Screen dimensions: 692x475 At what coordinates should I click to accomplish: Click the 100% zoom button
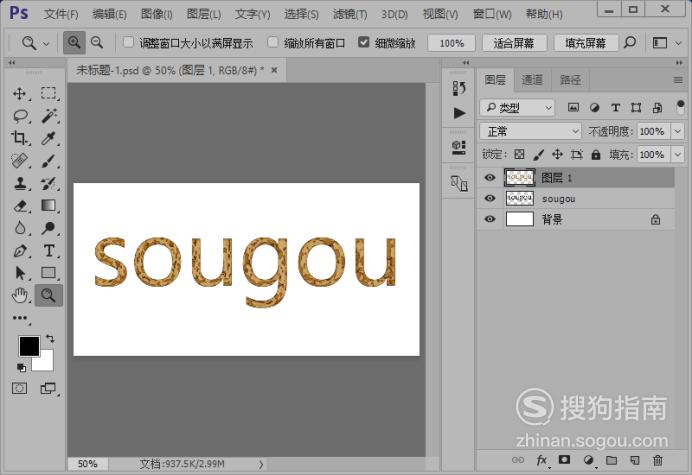451,43
